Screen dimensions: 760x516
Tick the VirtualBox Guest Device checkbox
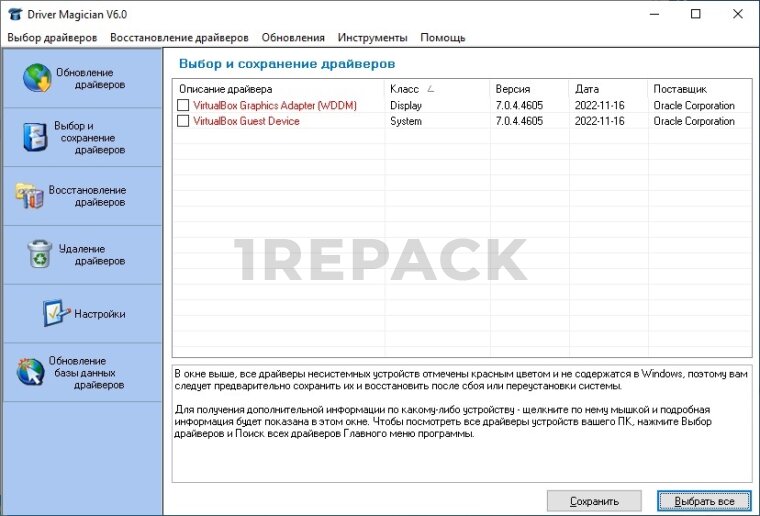(x=183, y=121)
